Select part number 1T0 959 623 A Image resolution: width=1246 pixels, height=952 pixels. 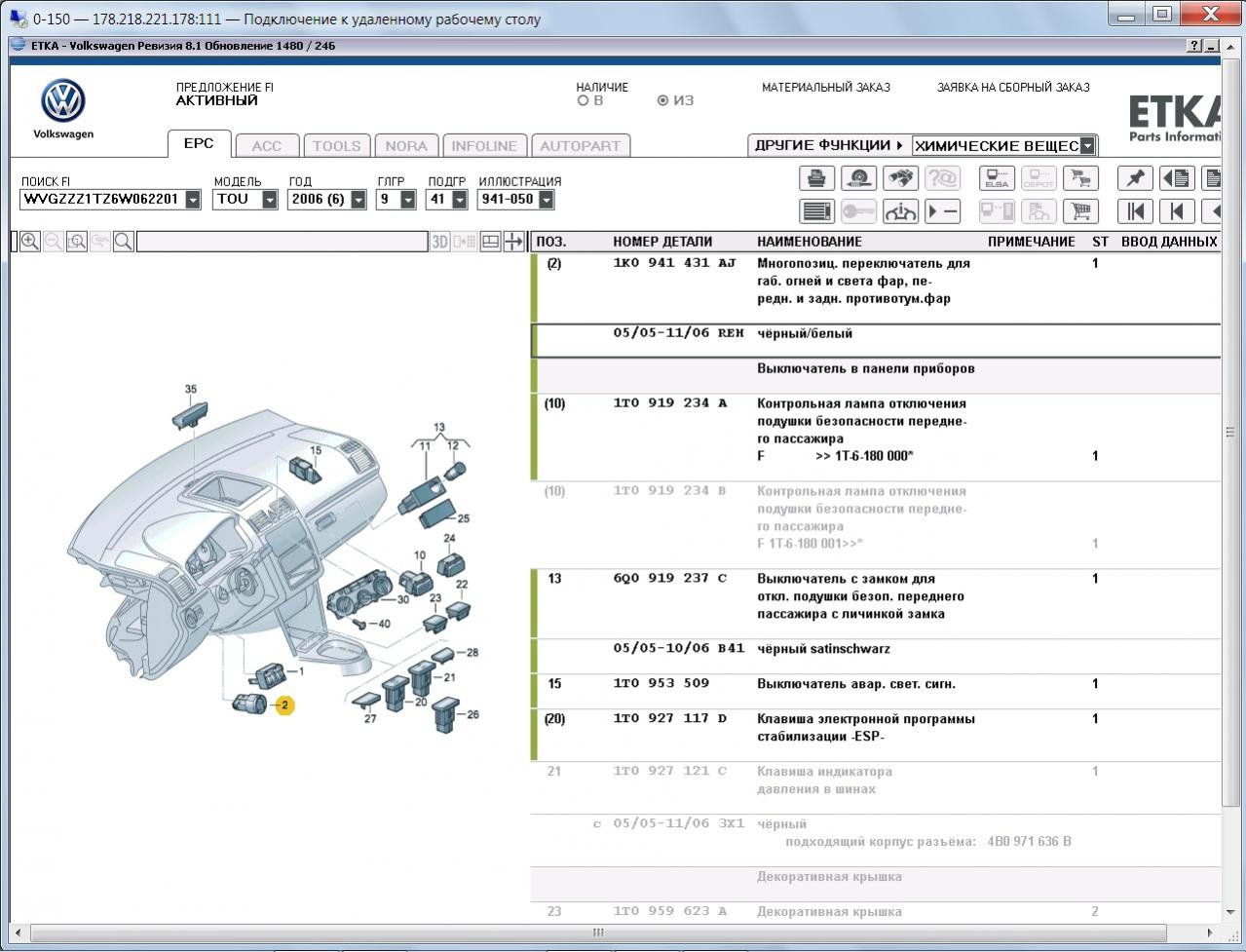(x=670, y=912)
